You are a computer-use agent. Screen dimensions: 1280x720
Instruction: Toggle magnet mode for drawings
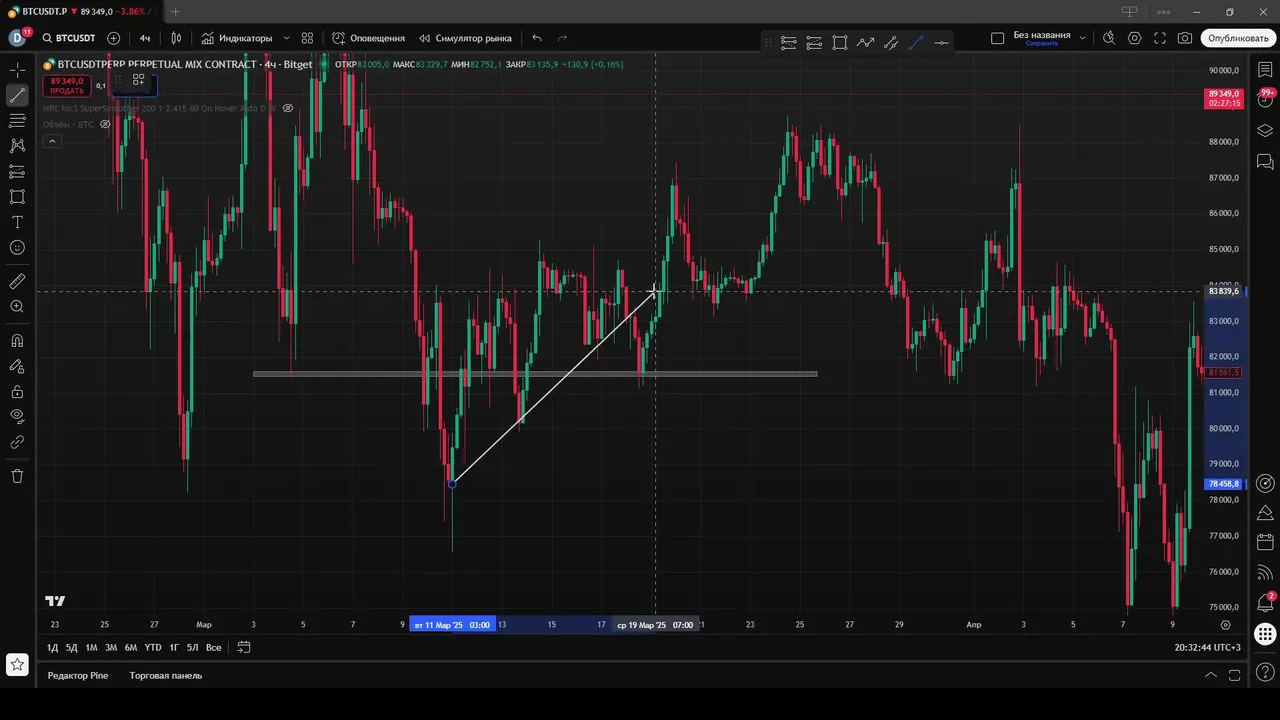(x=17, y=340)
